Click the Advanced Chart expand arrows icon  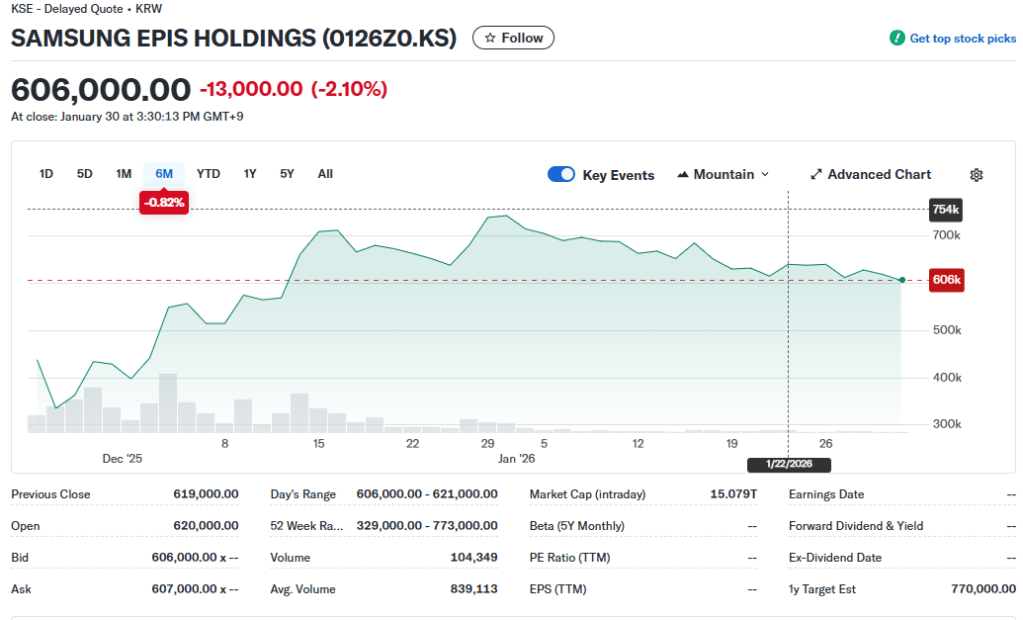coord(815,175)
